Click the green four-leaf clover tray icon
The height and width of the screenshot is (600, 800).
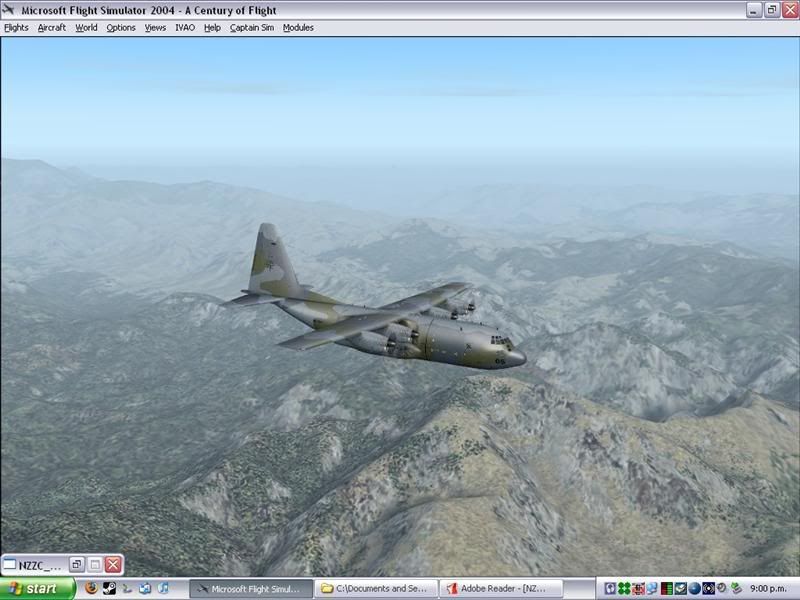coord(624,589)
